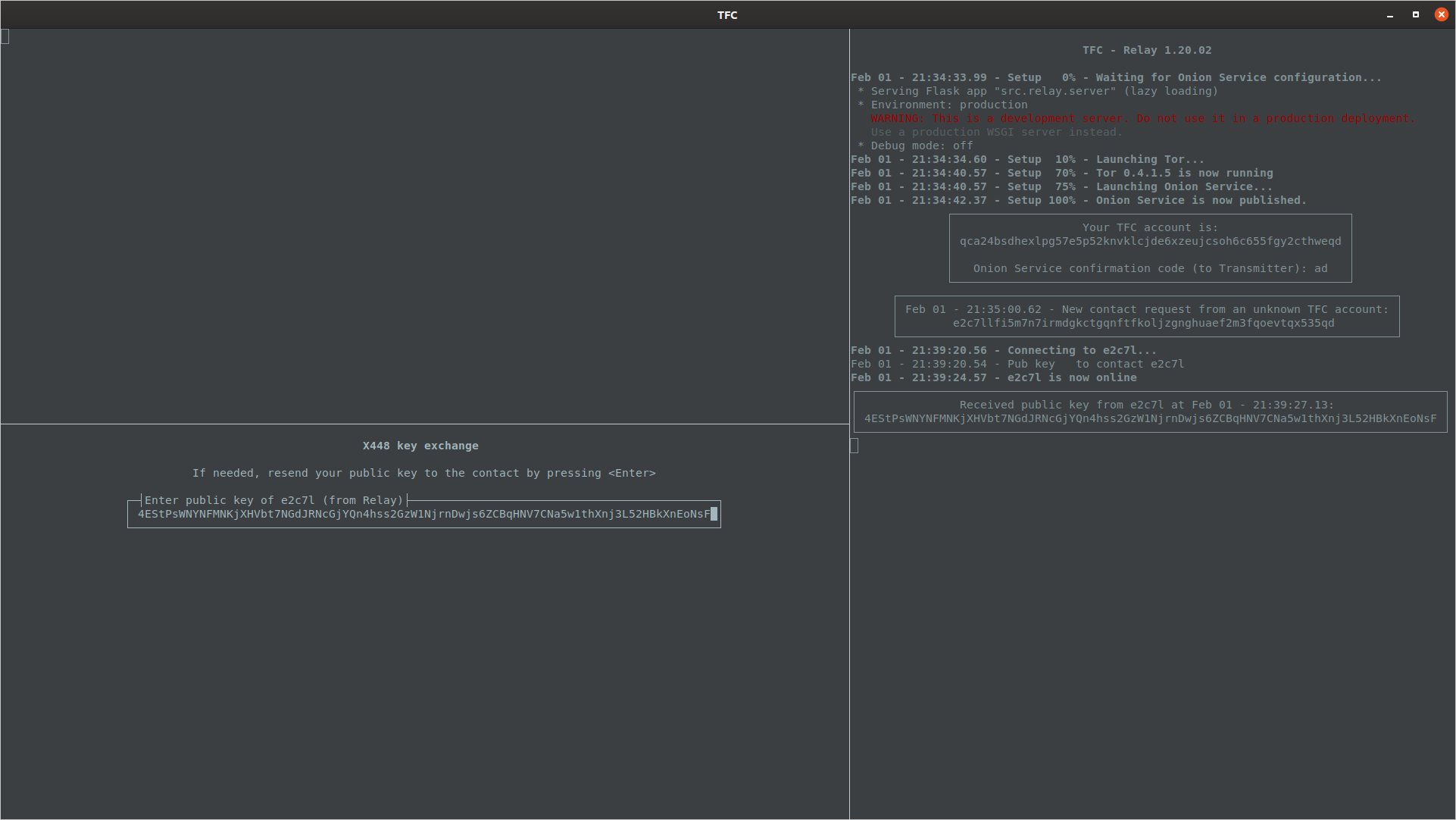Click the red development server WARNING line

(x=1142, y=118)
